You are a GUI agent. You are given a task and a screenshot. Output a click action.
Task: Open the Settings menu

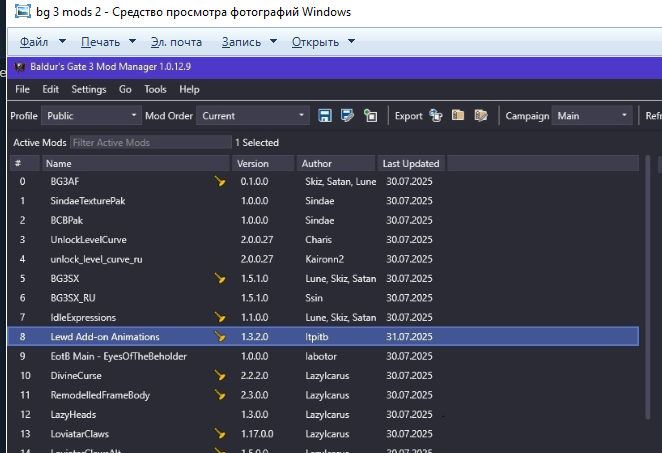coord(89,90)
